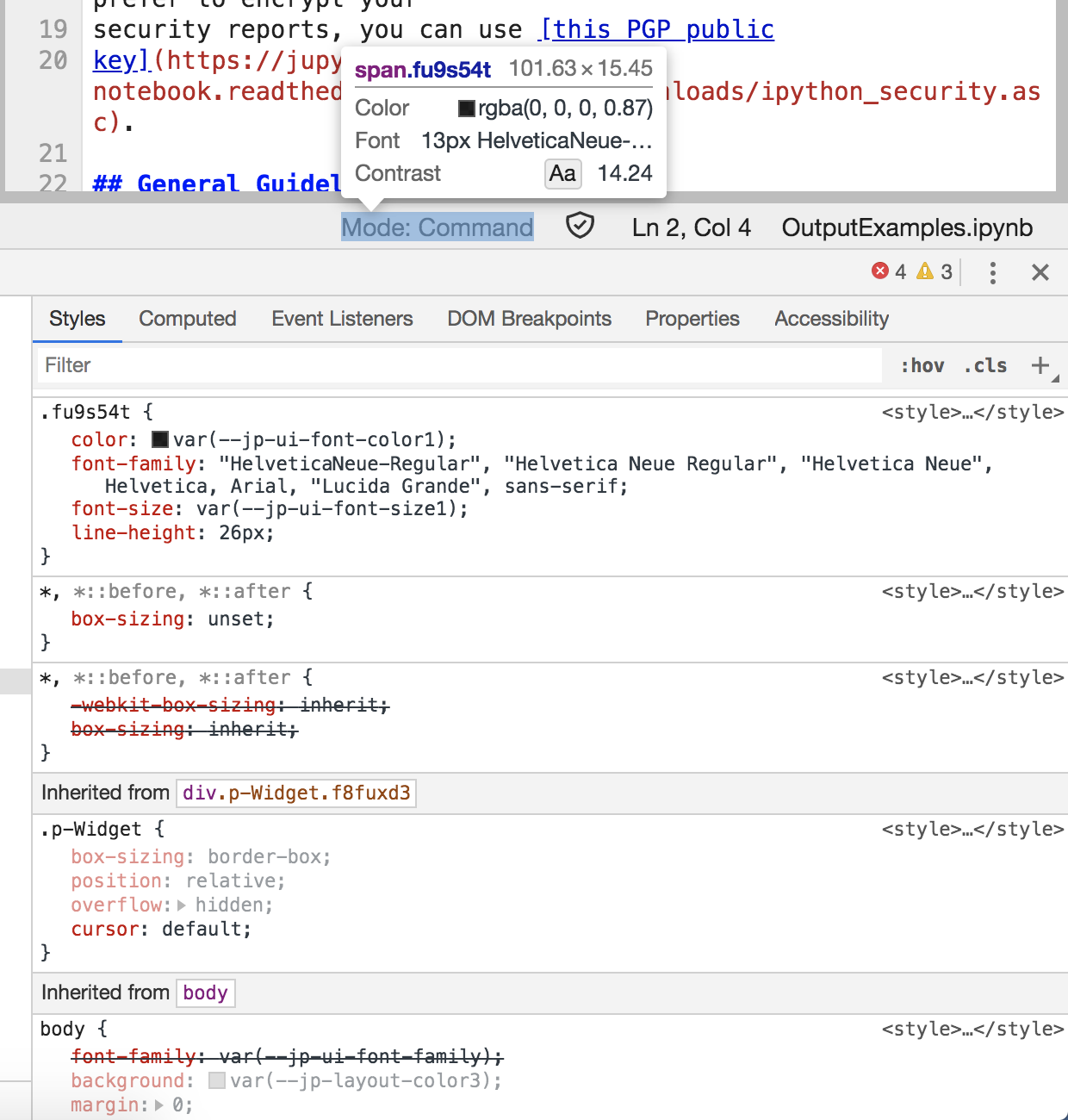Open the Accessibility tab
Viewport: 1068px width, 1120px height.
[830, 319]
